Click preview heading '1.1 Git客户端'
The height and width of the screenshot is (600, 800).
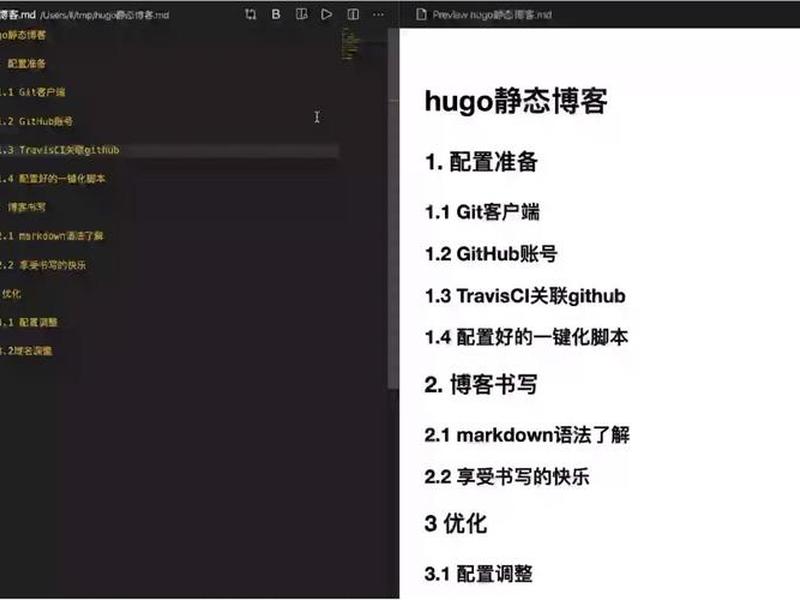pyautogui.click(x=482, y=212)
